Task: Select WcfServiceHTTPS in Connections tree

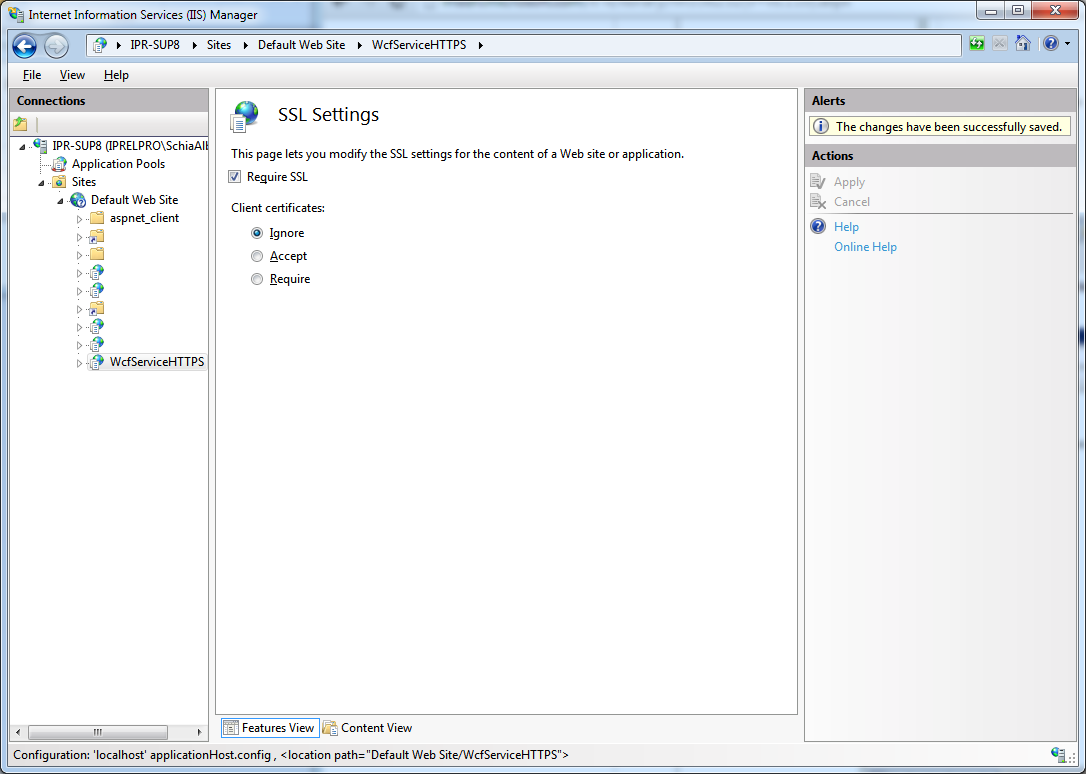Action: pyautogui.click(x=157, y=362)
